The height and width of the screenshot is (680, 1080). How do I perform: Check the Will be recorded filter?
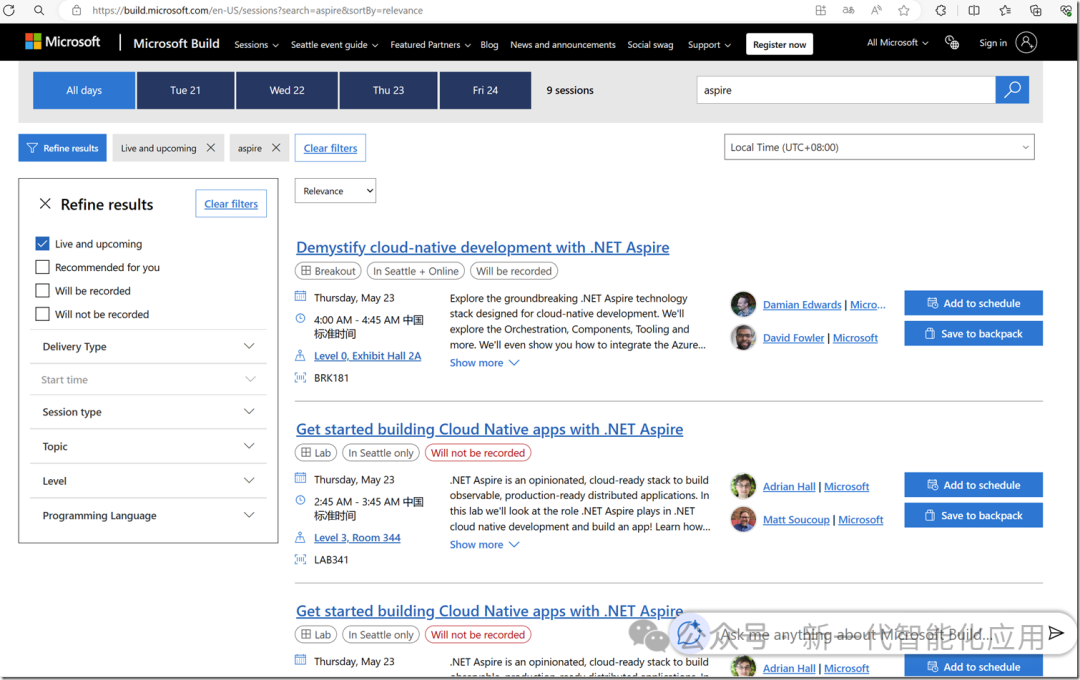[41, 290]
